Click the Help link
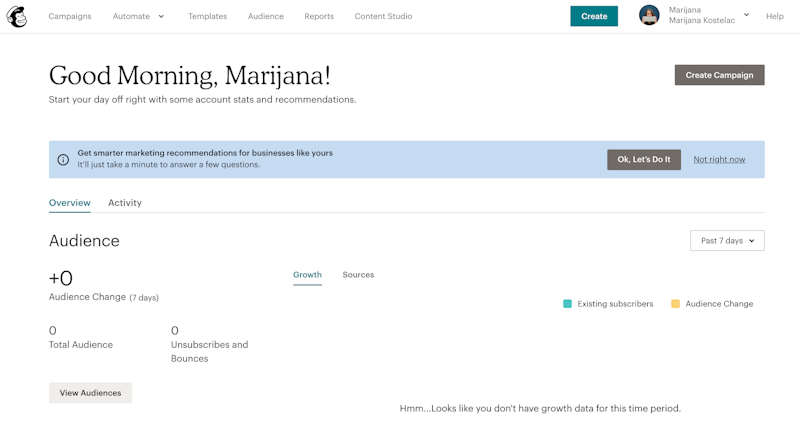This screenshot has width=800, height=424. coord(774,16)
